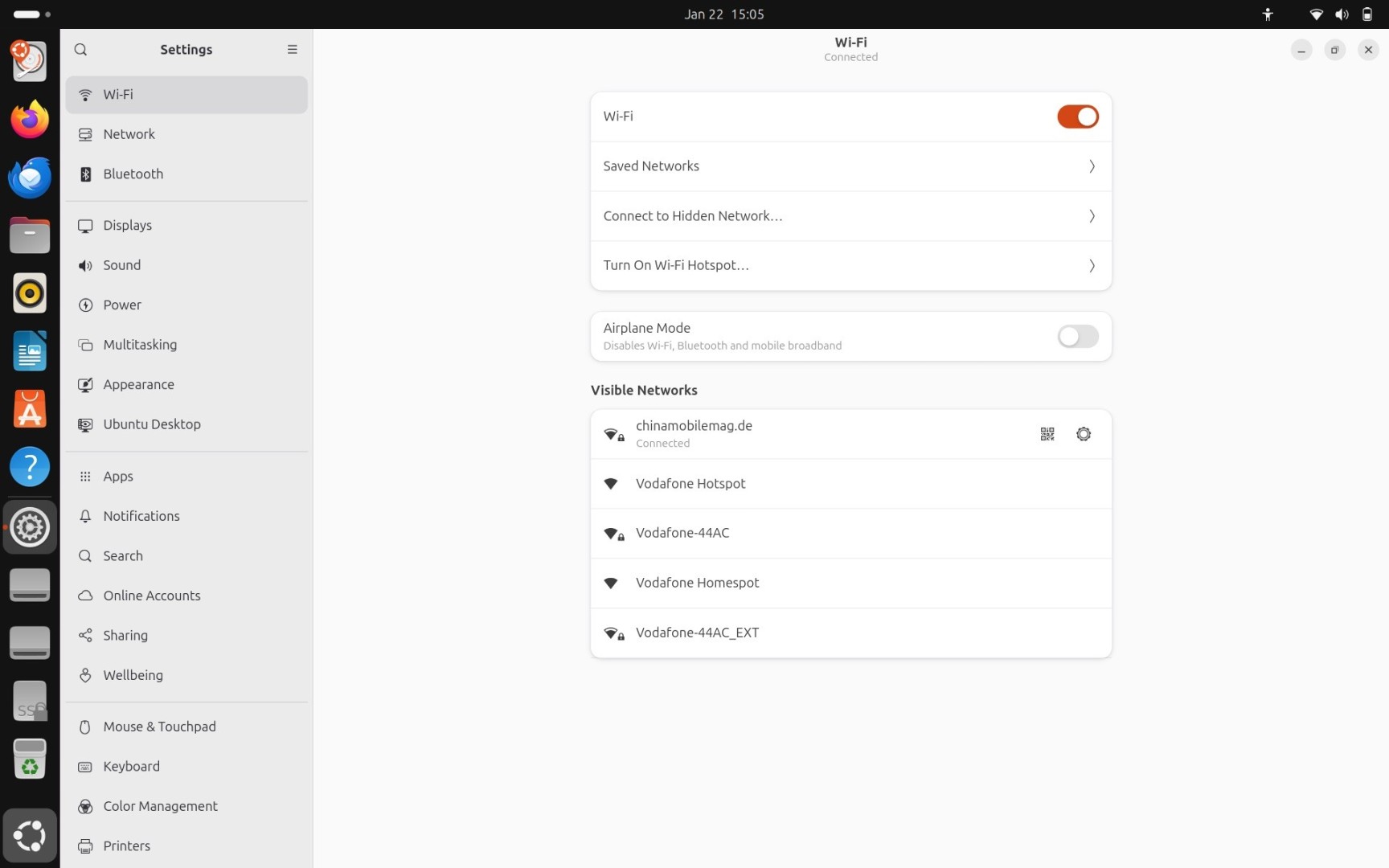Open Connect to Hidden Network chevron
Screen dimensions: 1389x868
(1091, 216)
